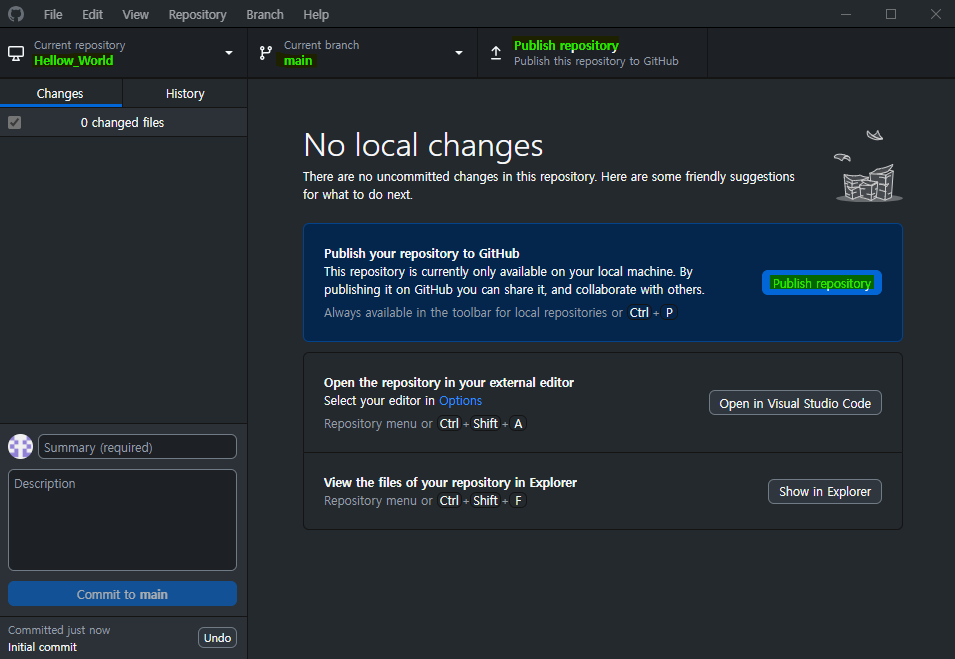Click the Commit to main button

tap(122, 594)
